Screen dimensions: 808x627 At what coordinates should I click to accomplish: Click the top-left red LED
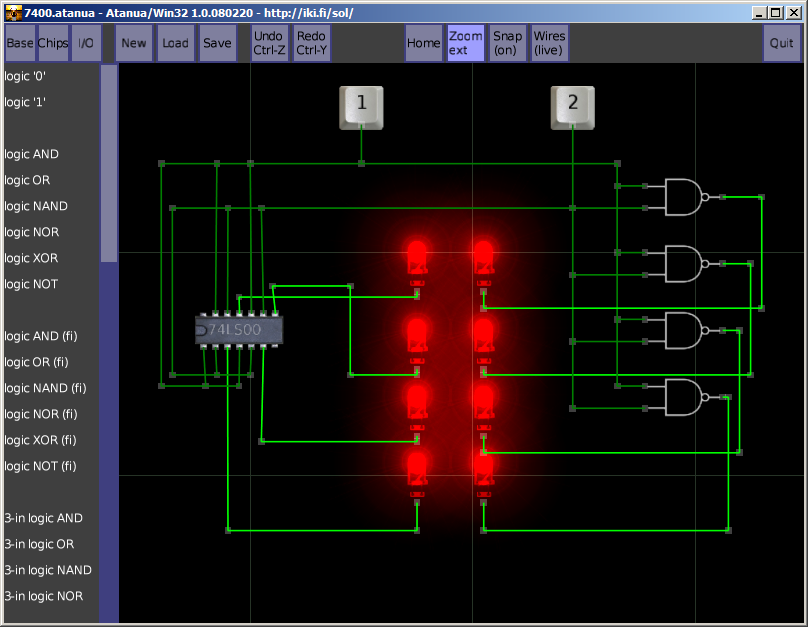(417, 257)
